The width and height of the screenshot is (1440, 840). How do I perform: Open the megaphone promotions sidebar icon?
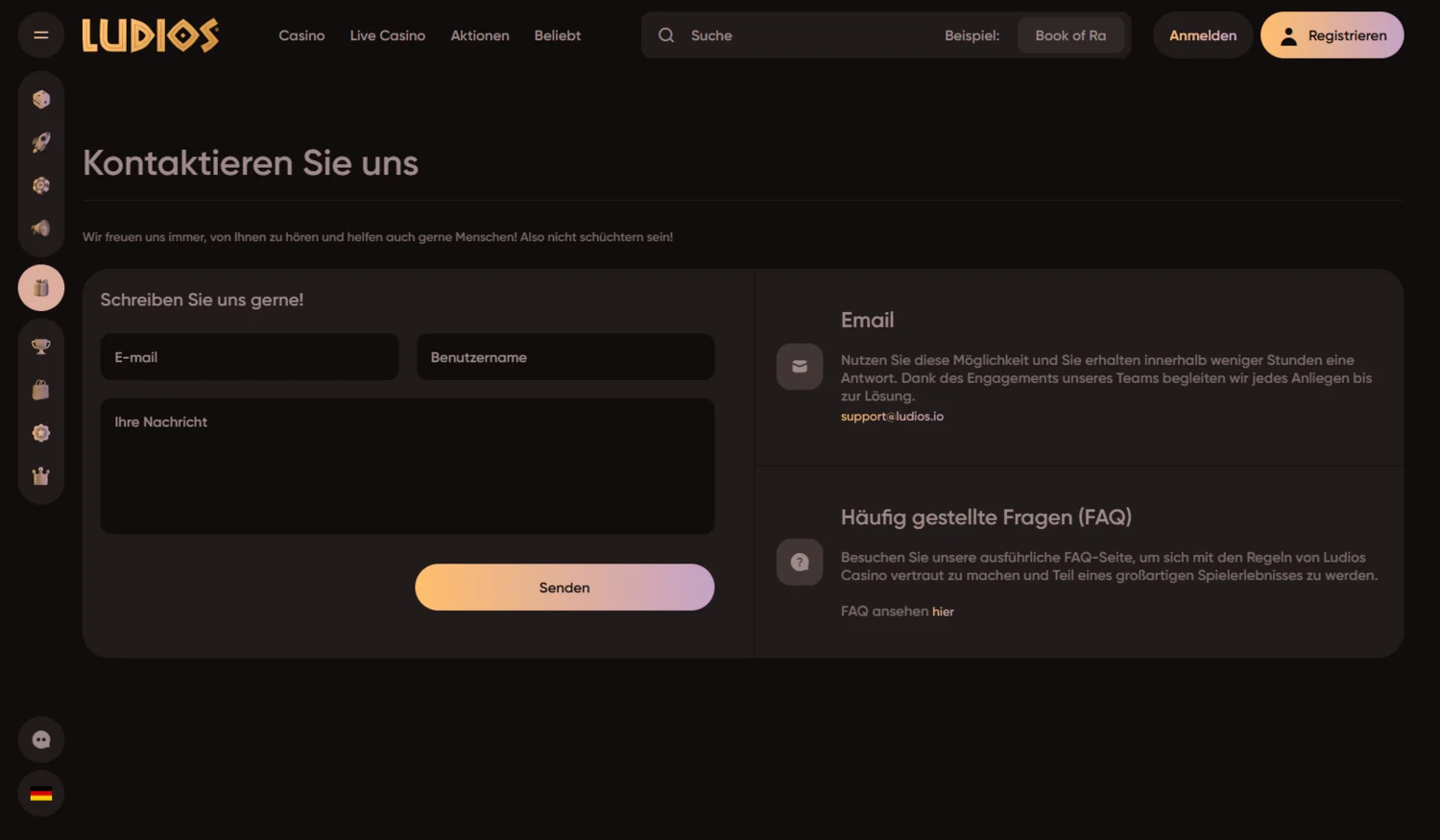[41, 228]
